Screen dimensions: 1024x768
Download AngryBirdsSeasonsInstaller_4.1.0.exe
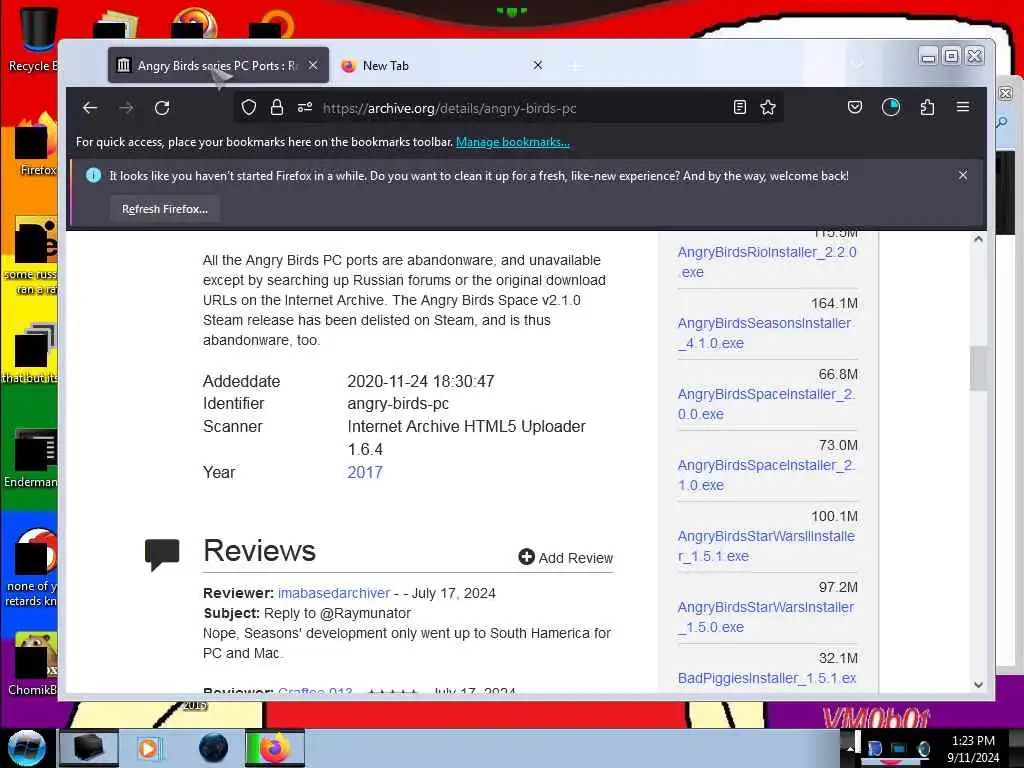(764, 333)
